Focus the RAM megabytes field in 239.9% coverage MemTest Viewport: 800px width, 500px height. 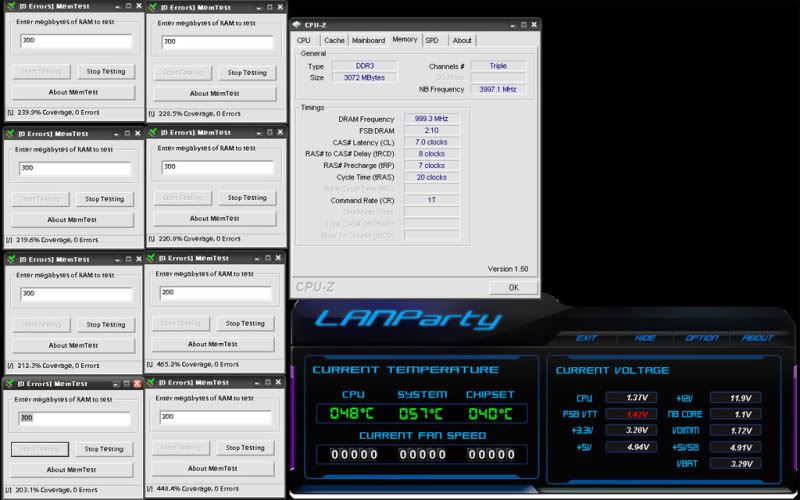(x=76, y=41)
